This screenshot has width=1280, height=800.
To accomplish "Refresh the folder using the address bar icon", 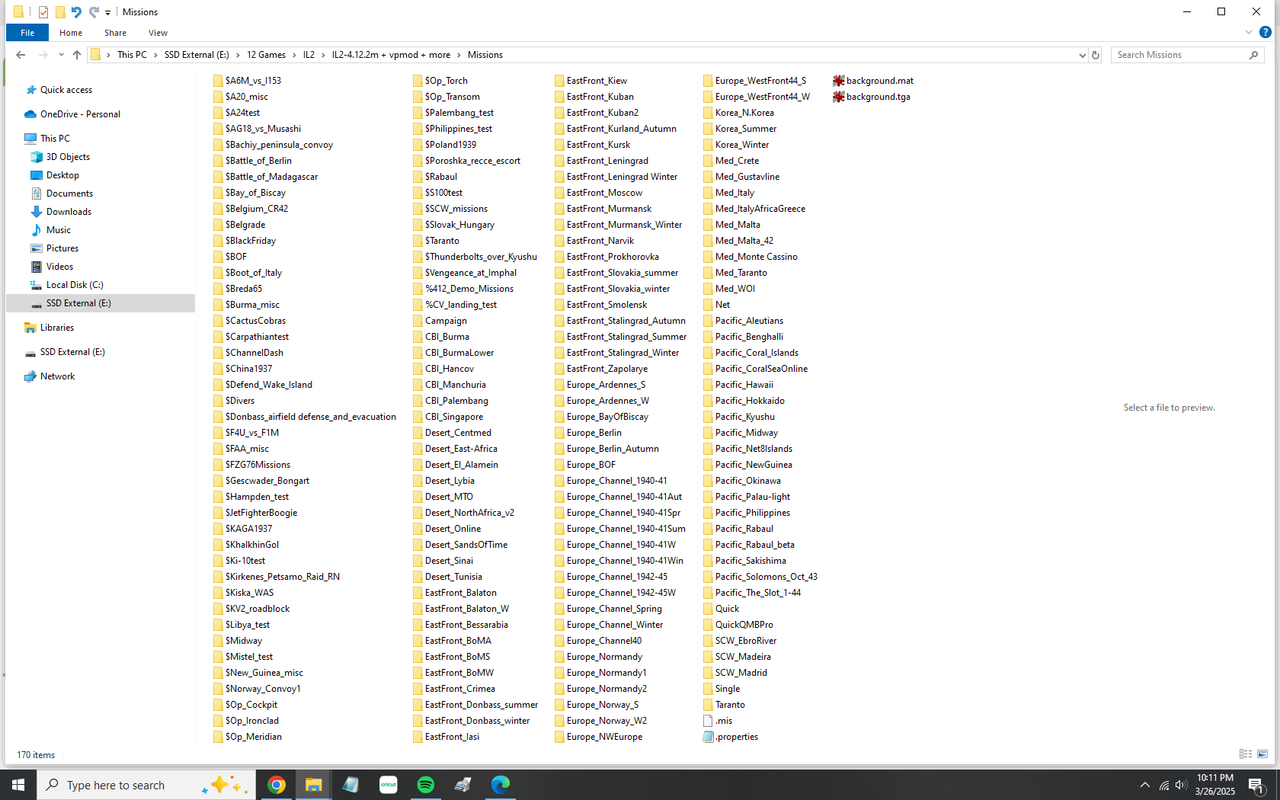I will 1095,54.
